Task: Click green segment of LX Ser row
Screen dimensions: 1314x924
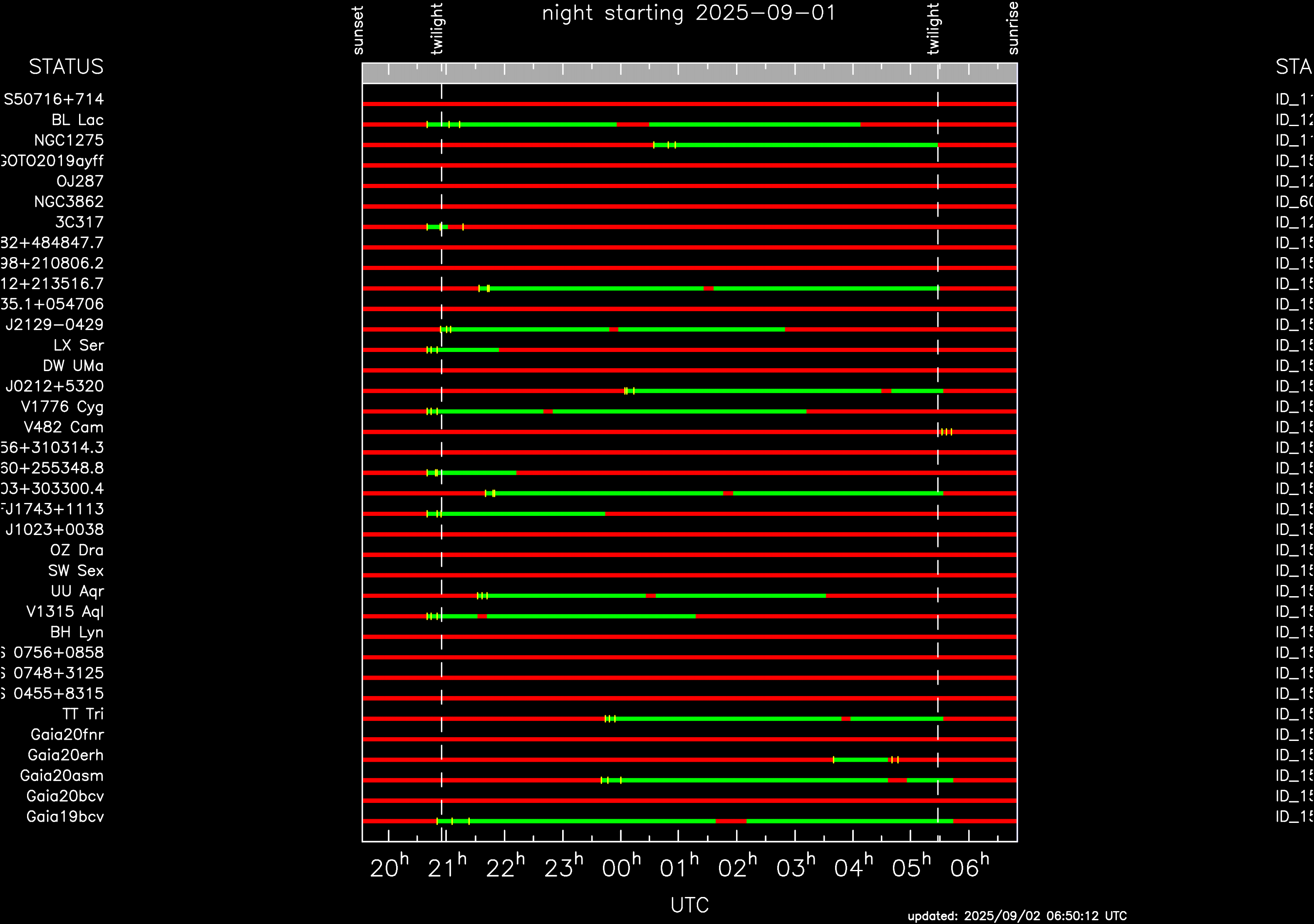Action: point(469,349)
